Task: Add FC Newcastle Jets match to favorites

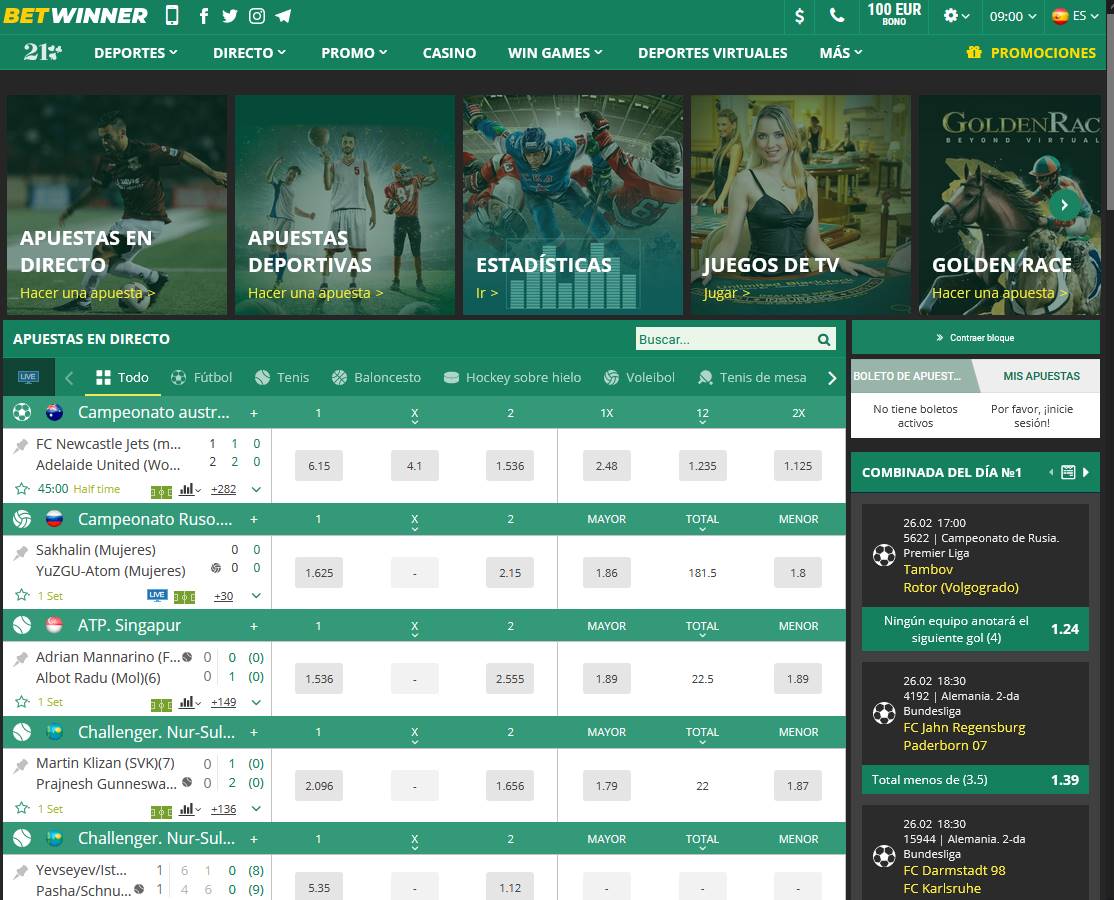Action: tap(22, 489)
